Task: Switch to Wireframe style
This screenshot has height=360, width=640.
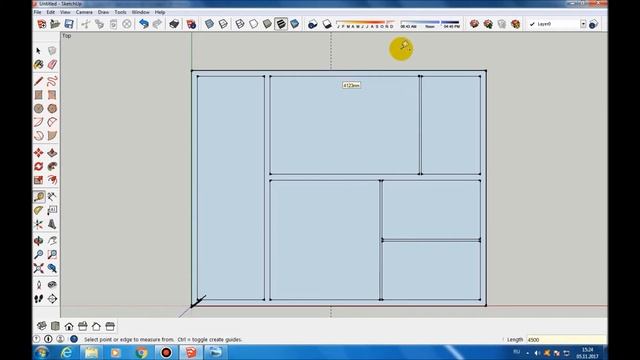Action: [240, 24]
